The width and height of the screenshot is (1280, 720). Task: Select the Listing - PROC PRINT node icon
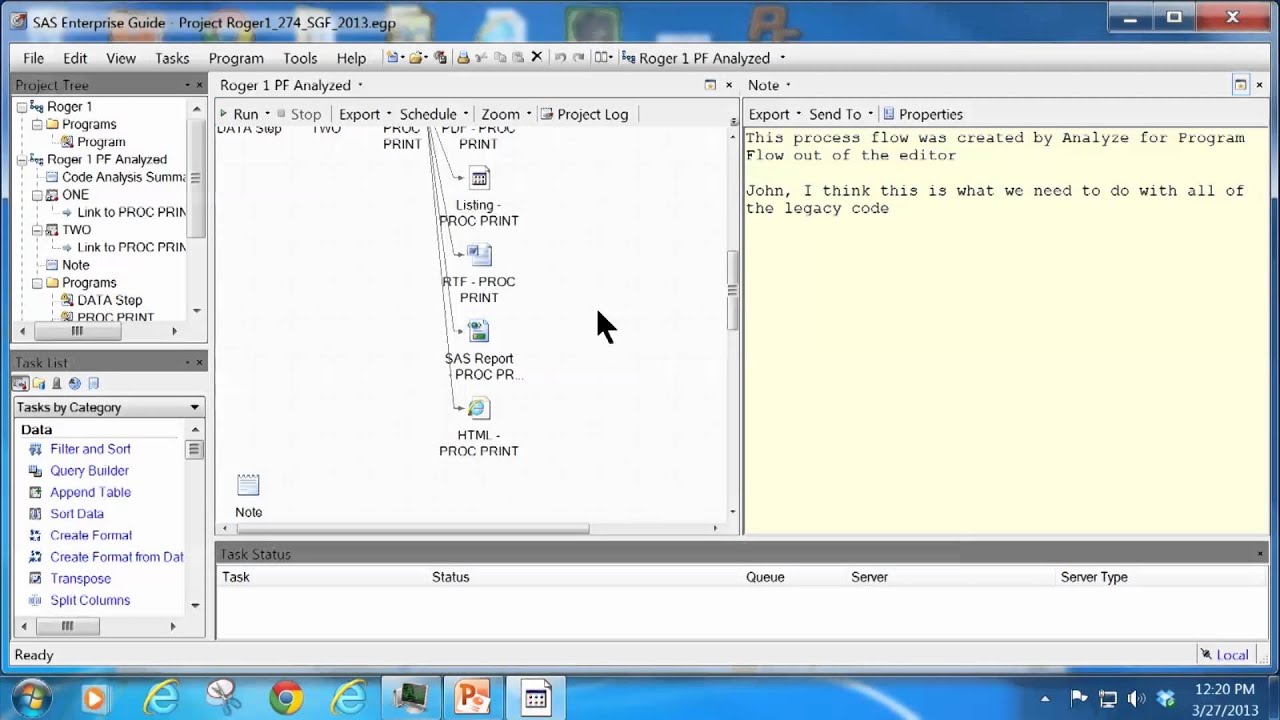coord(479,179)
